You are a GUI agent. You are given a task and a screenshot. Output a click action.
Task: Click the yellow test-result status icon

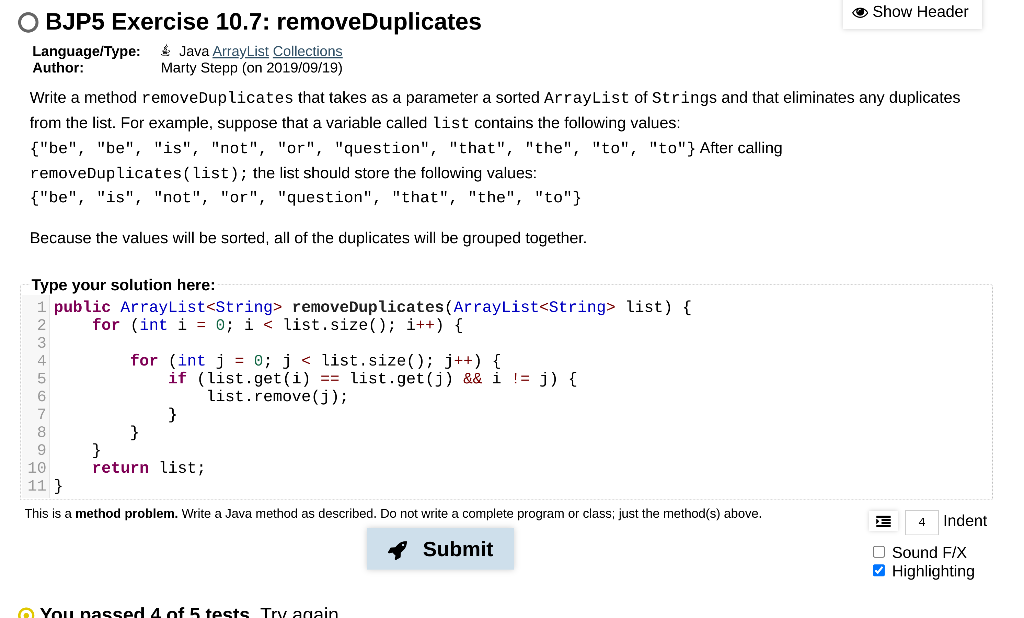pos(27,612)
